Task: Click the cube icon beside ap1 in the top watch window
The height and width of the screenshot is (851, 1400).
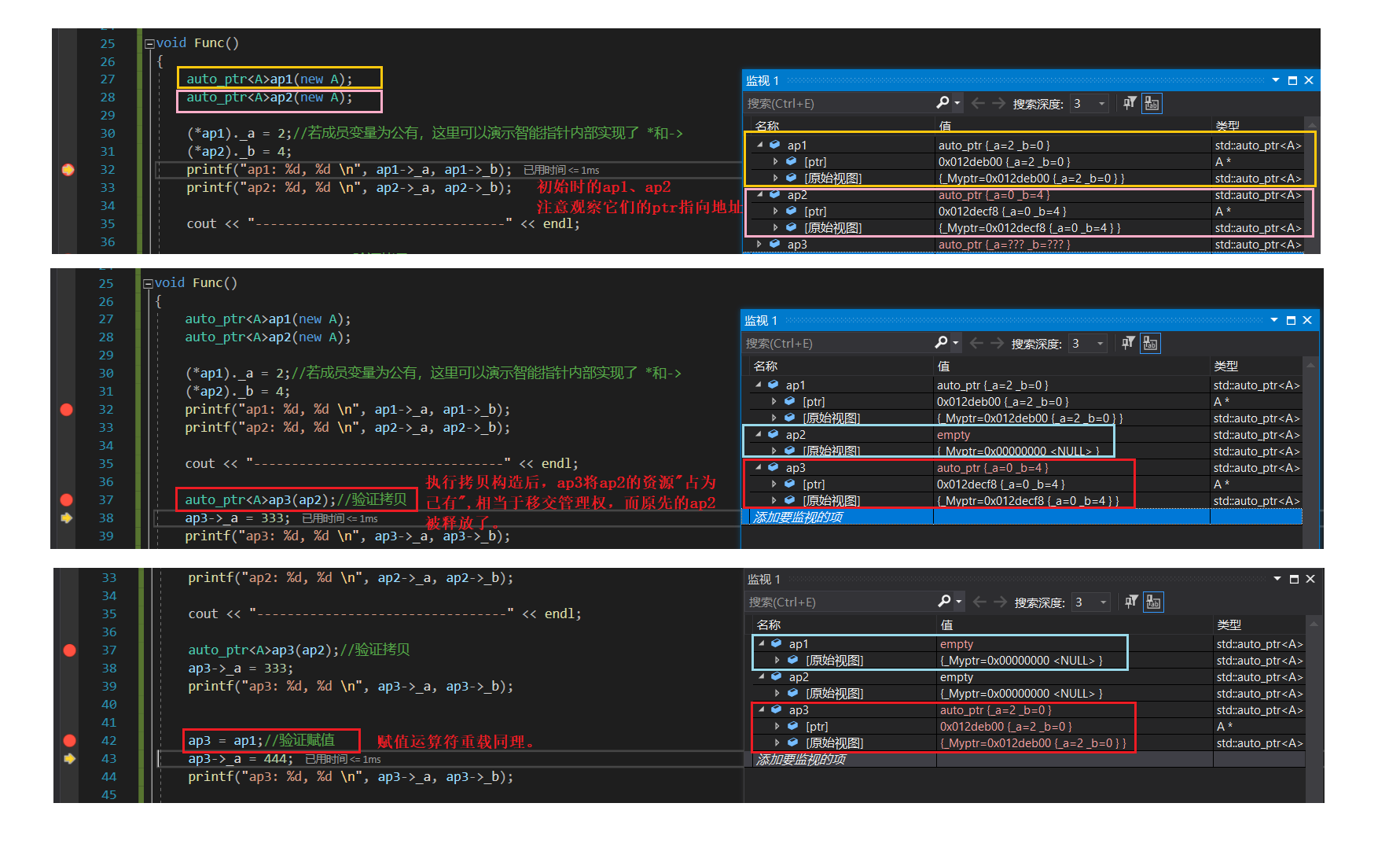Action: point(774,145)
